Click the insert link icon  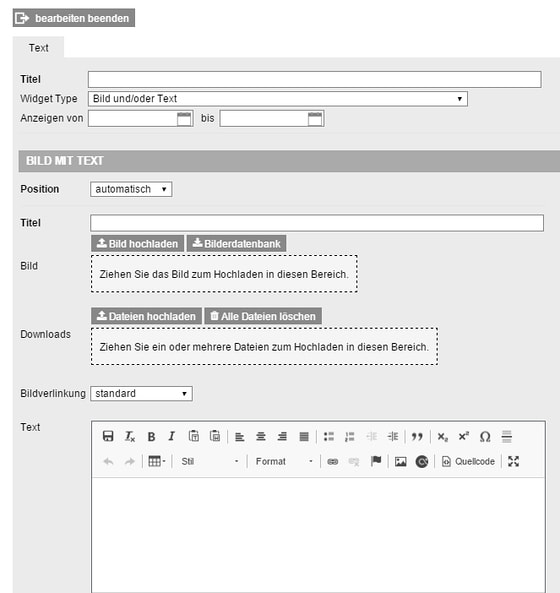pyautogui.click(x=332, y=461)
